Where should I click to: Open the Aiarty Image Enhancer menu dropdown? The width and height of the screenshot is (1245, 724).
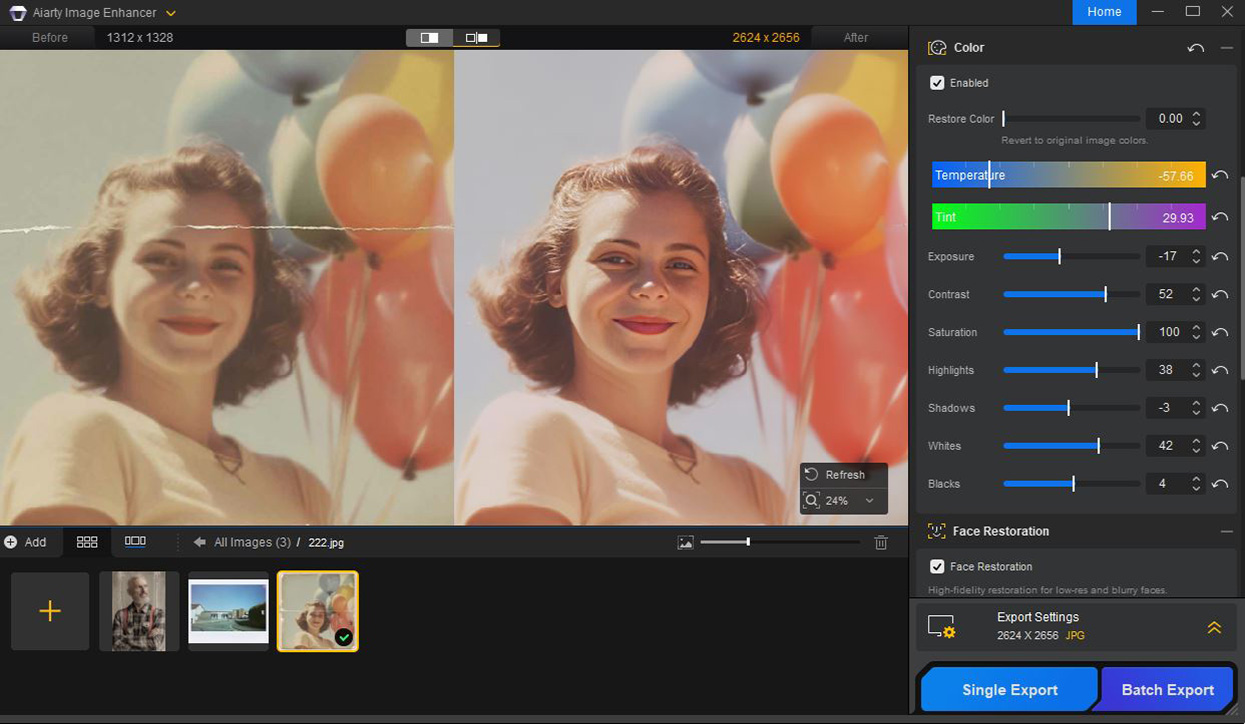[171, 13]
